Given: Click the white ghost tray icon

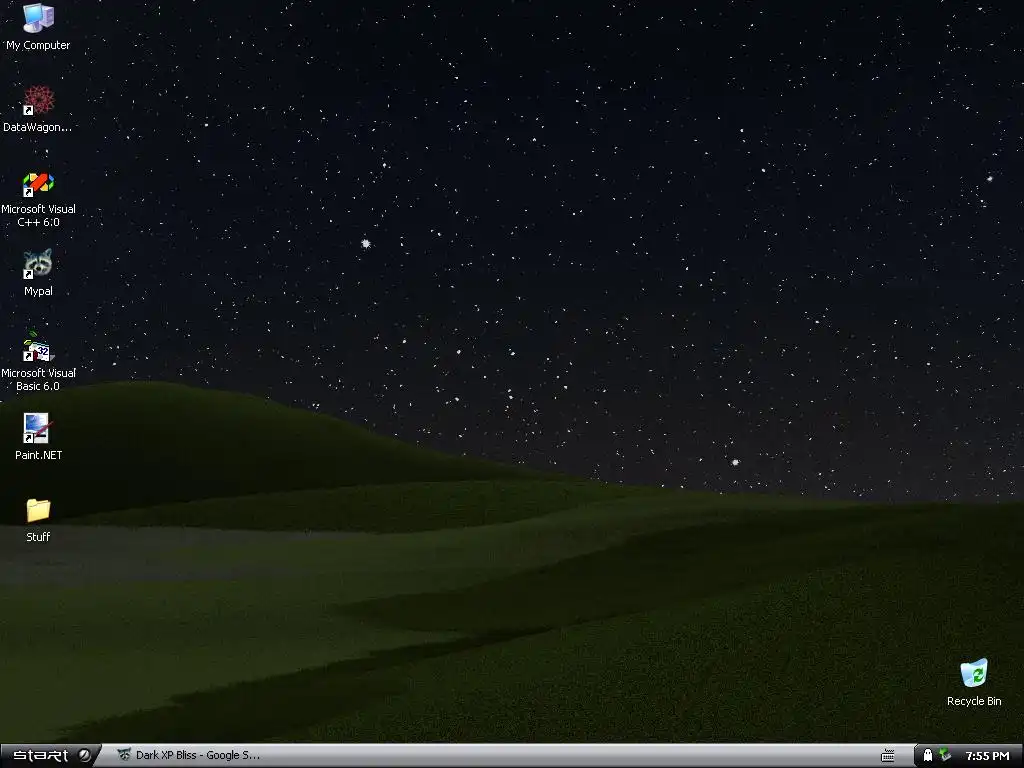Looking at the screenshot, I should coord(927,756).
